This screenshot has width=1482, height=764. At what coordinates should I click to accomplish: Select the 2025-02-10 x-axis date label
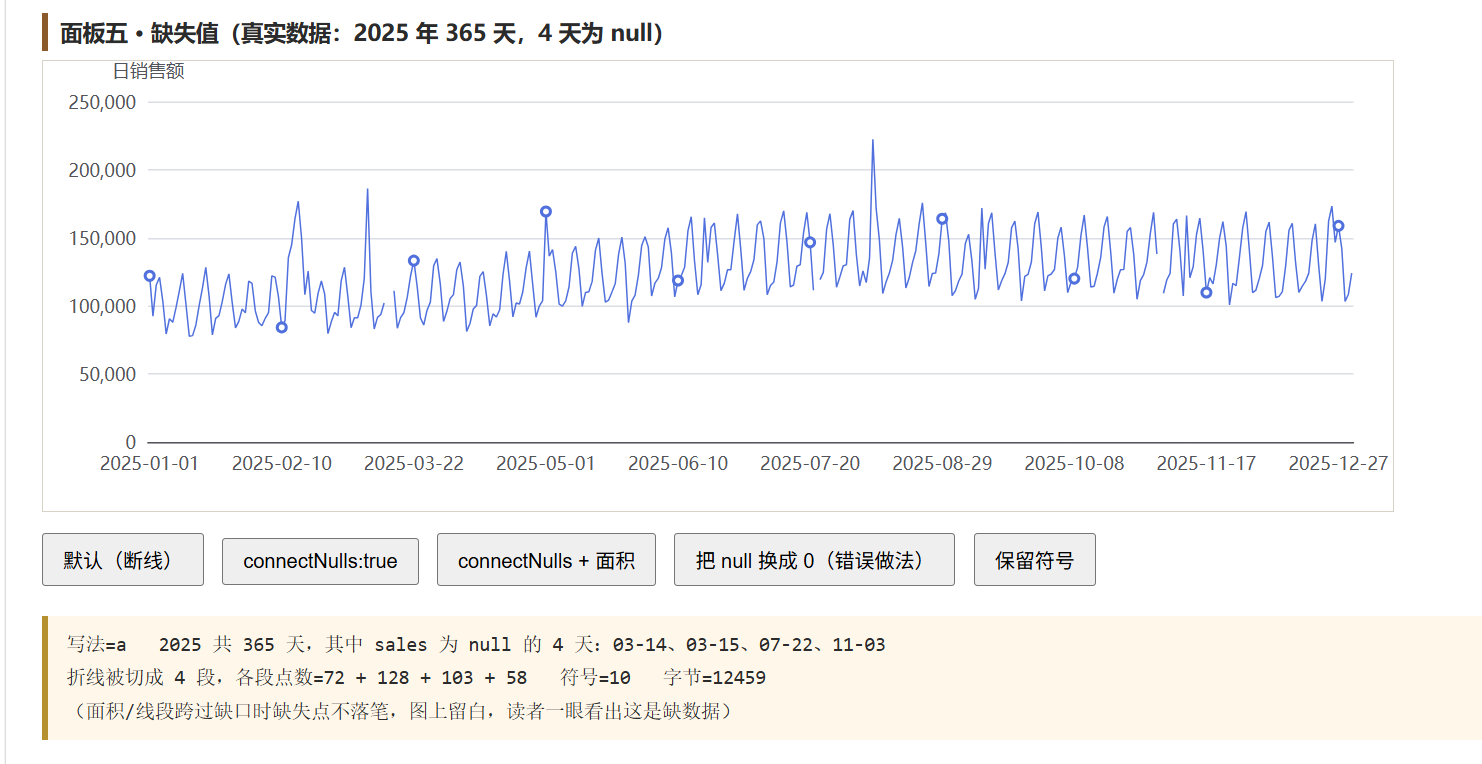pyautogui.click(x=282, y=464)
